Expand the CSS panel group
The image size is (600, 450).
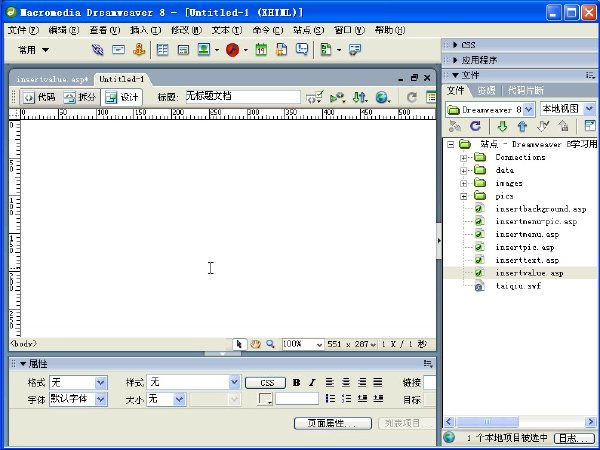pos(455,45)
